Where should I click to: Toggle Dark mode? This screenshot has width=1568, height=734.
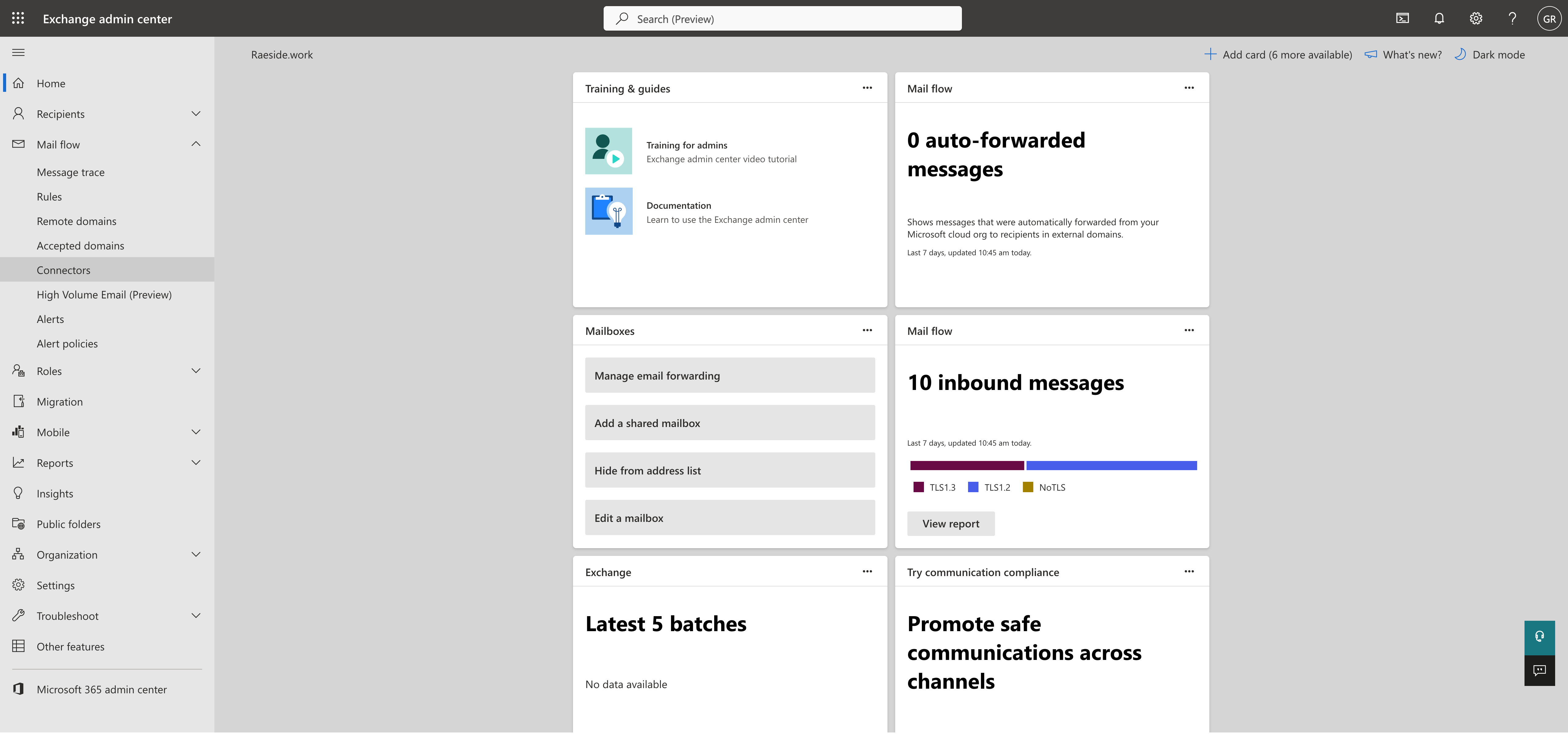coord(1490,55)
